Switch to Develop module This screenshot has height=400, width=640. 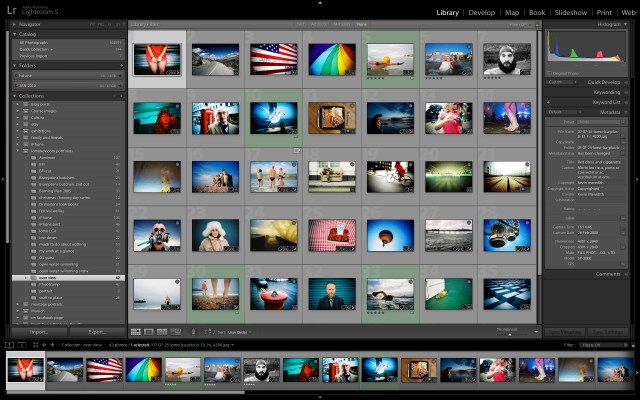coord(482,13)
